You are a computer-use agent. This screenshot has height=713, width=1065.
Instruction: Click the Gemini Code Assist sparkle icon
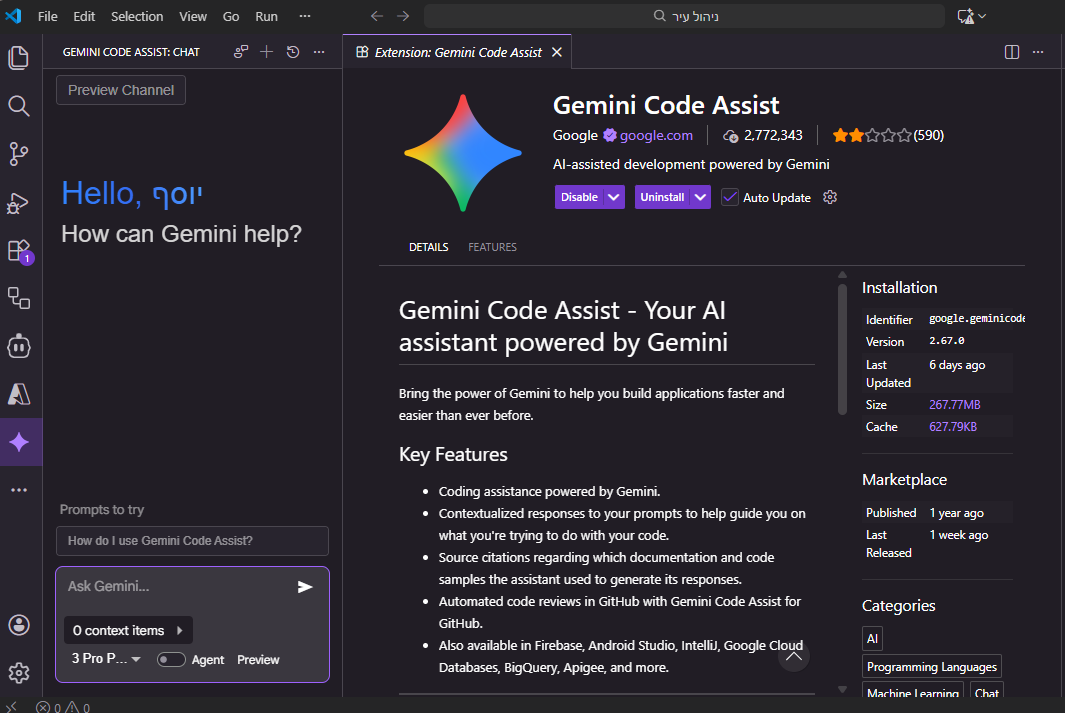tap(19, 442)
